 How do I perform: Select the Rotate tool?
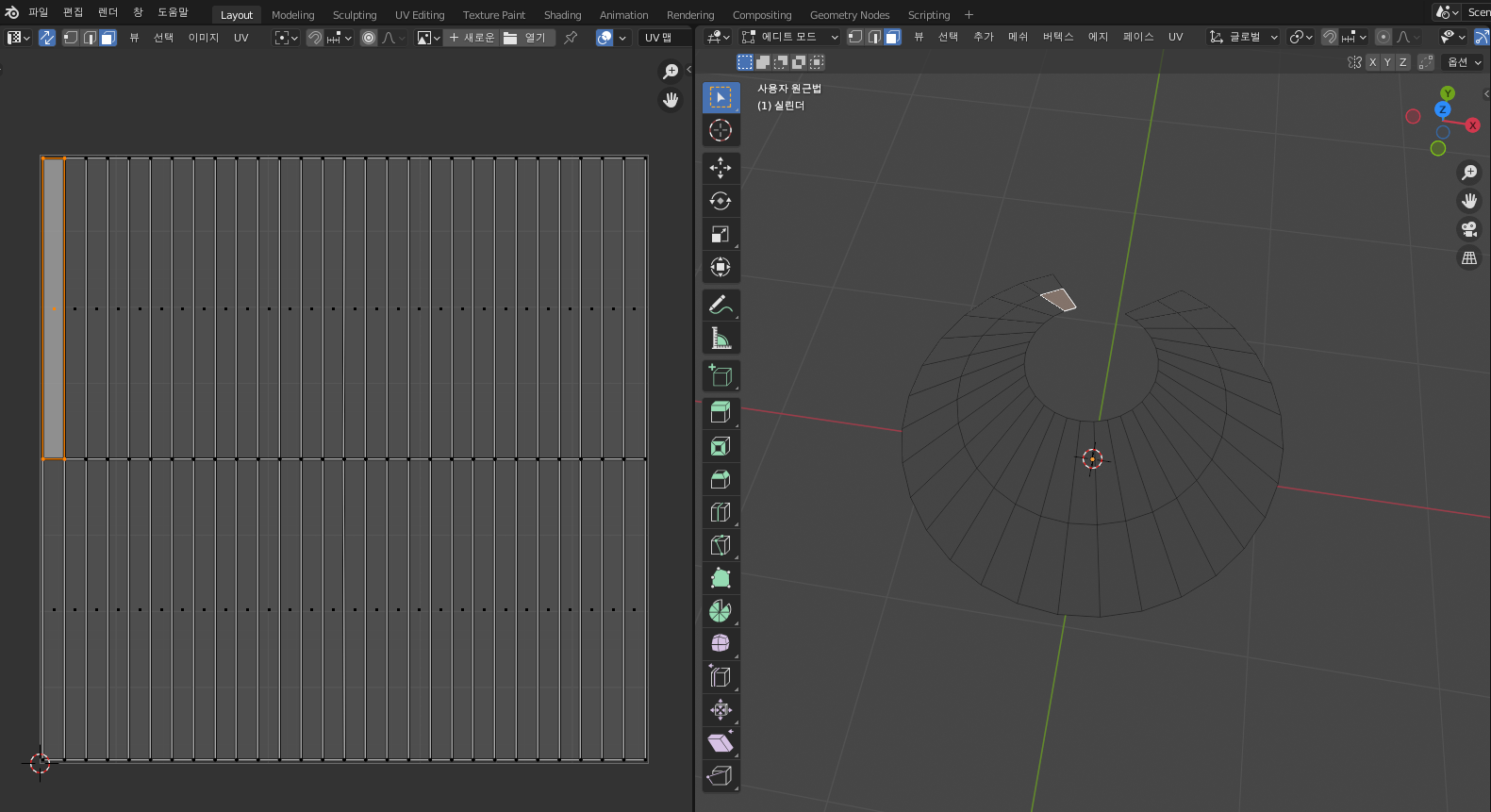pos(721,201)
